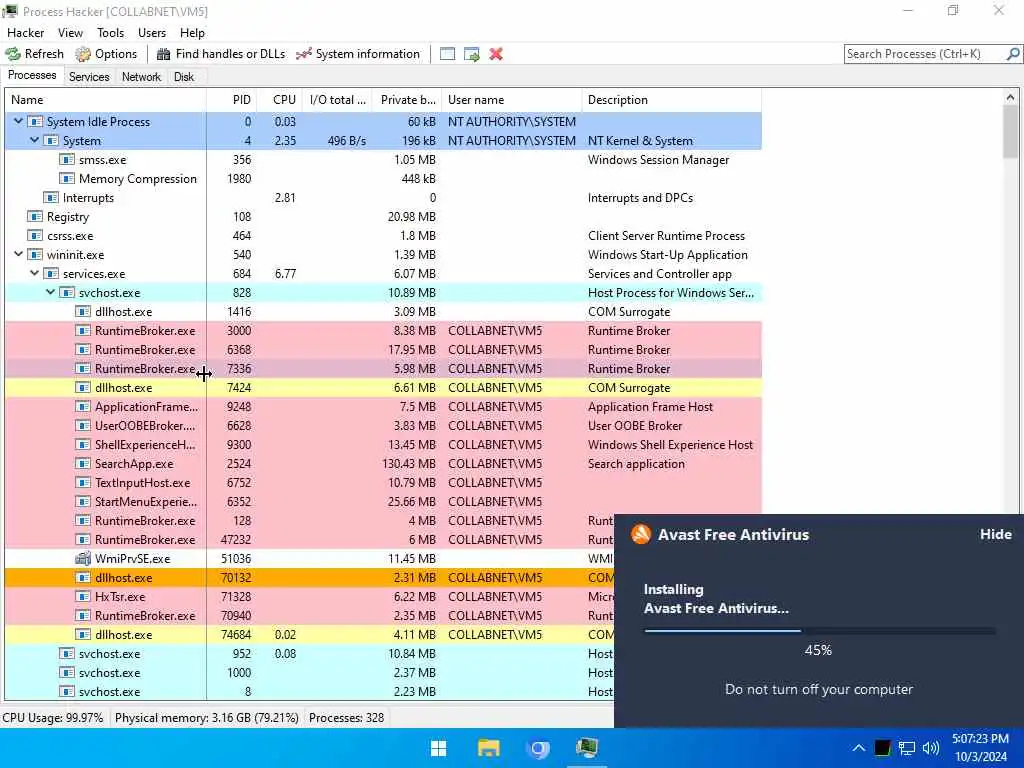Screen dimensions: 1024x768
Task: Click the Registry process icon
Action: (x=35, y=216)
